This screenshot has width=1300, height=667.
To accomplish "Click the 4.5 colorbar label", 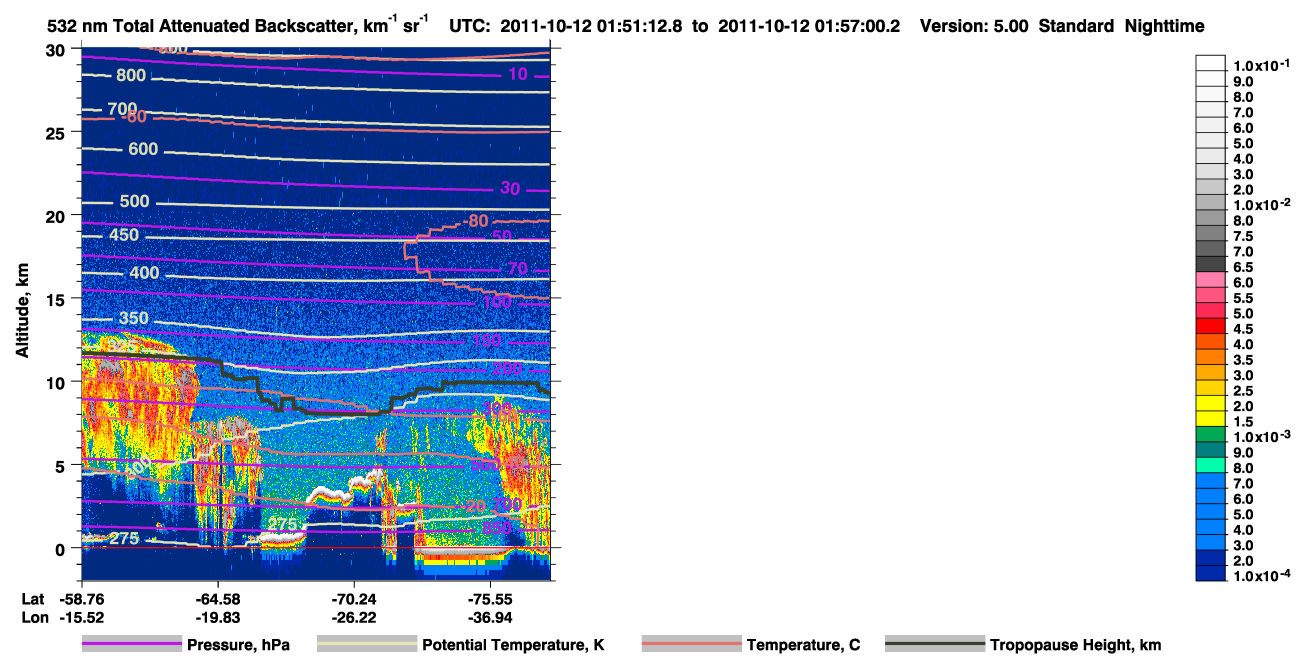I will (1244, 329).
